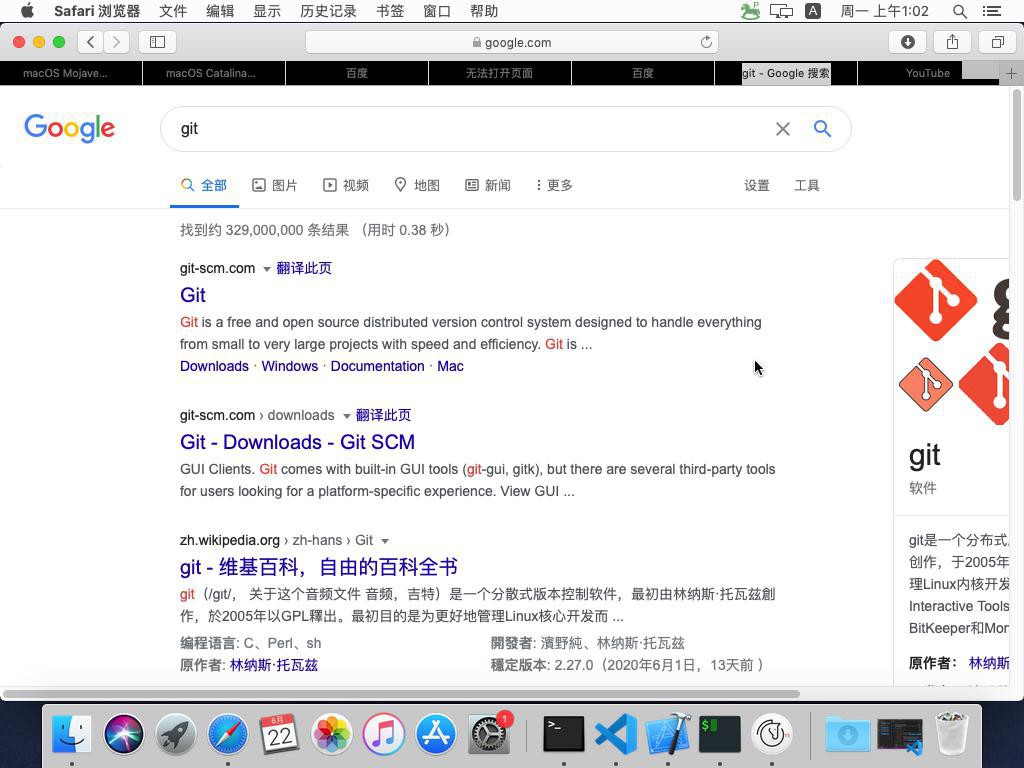Click the input source A icon
The height and width of the screenshot is (768, 1024).
click(812, 11)
